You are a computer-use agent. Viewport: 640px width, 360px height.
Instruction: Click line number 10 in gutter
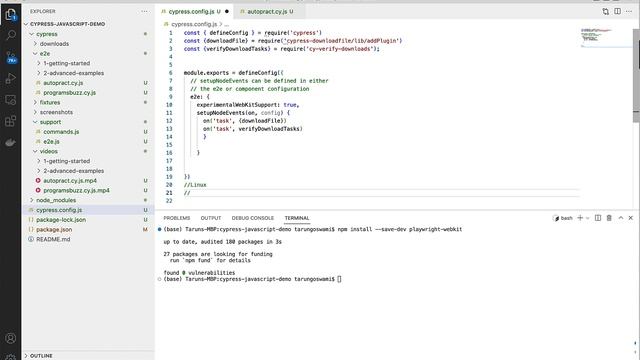pyautogui.click(x=169, y=105)
